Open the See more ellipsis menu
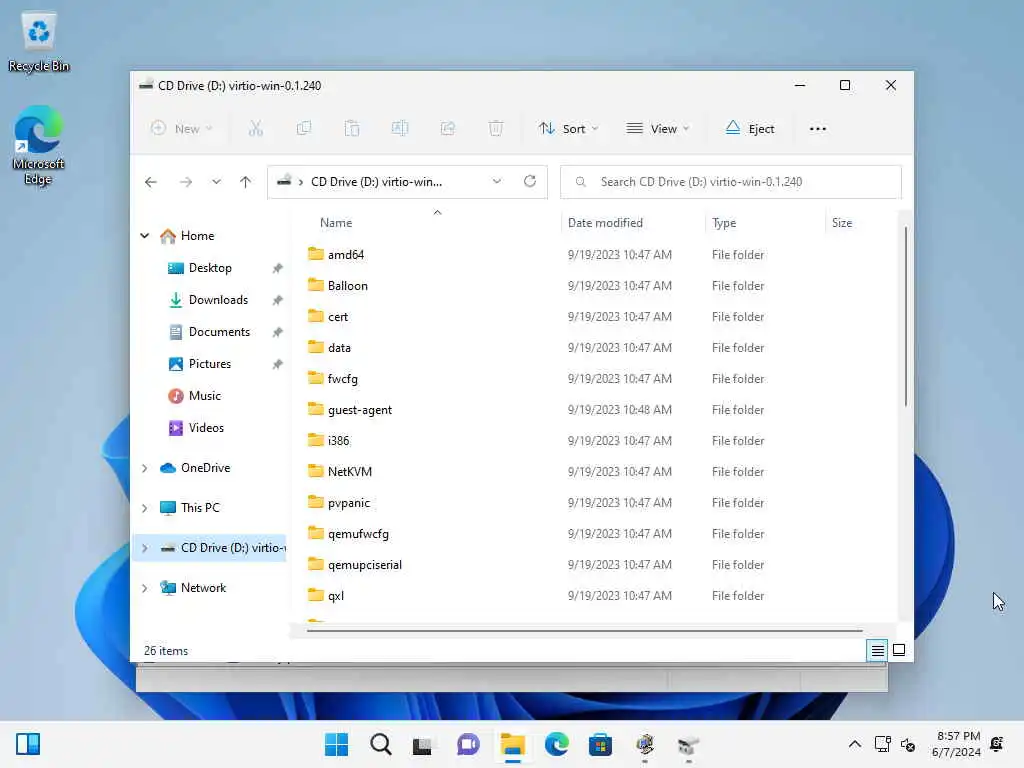The height and width of the screenshot is (768, 1024). (x=818, y=129)
